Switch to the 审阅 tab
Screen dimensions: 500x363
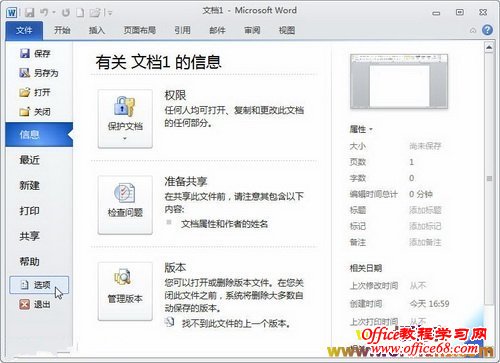(252, 30)
